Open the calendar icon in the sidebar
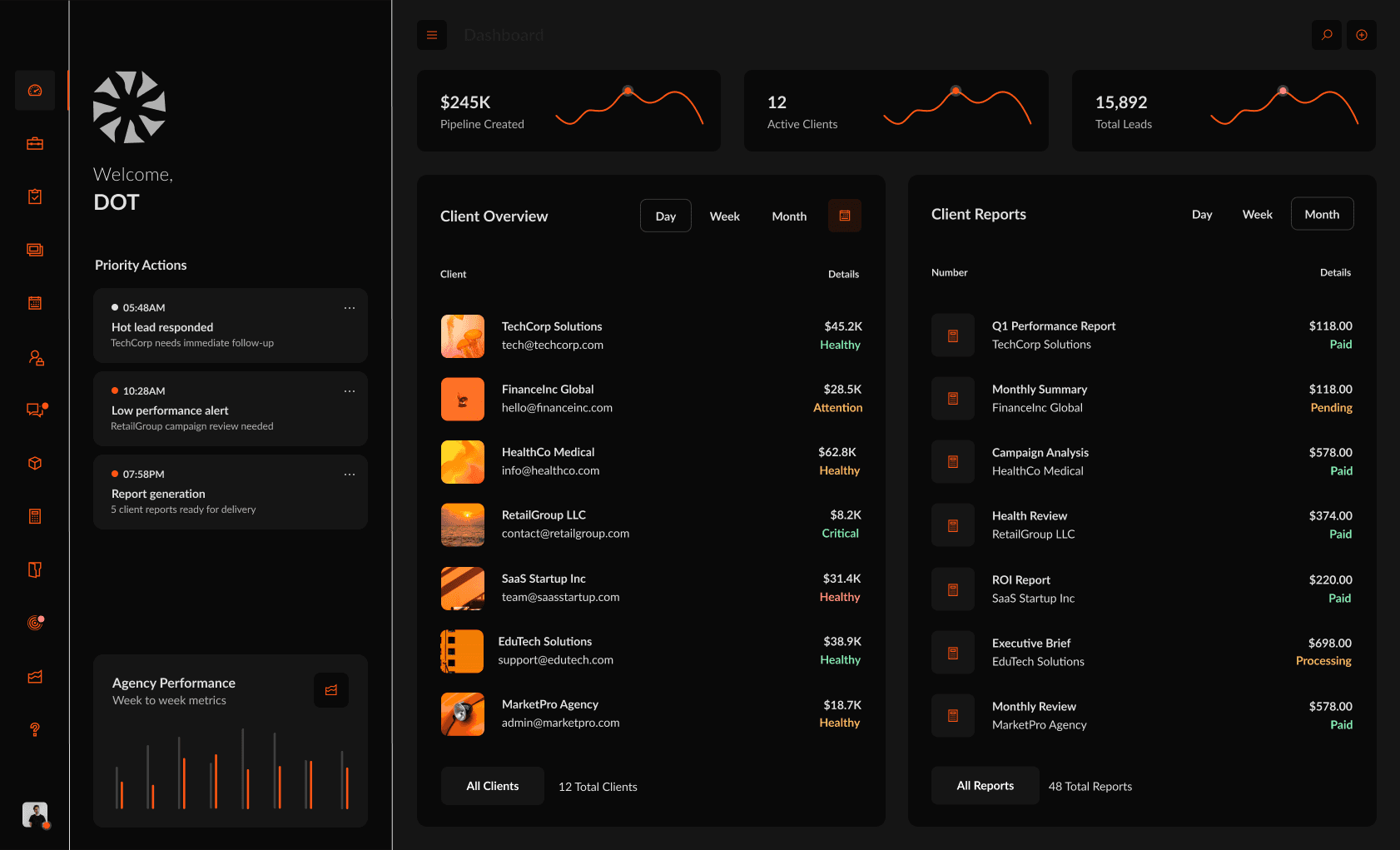Screen dimensions: 1400x850 (x=34, y=303)
